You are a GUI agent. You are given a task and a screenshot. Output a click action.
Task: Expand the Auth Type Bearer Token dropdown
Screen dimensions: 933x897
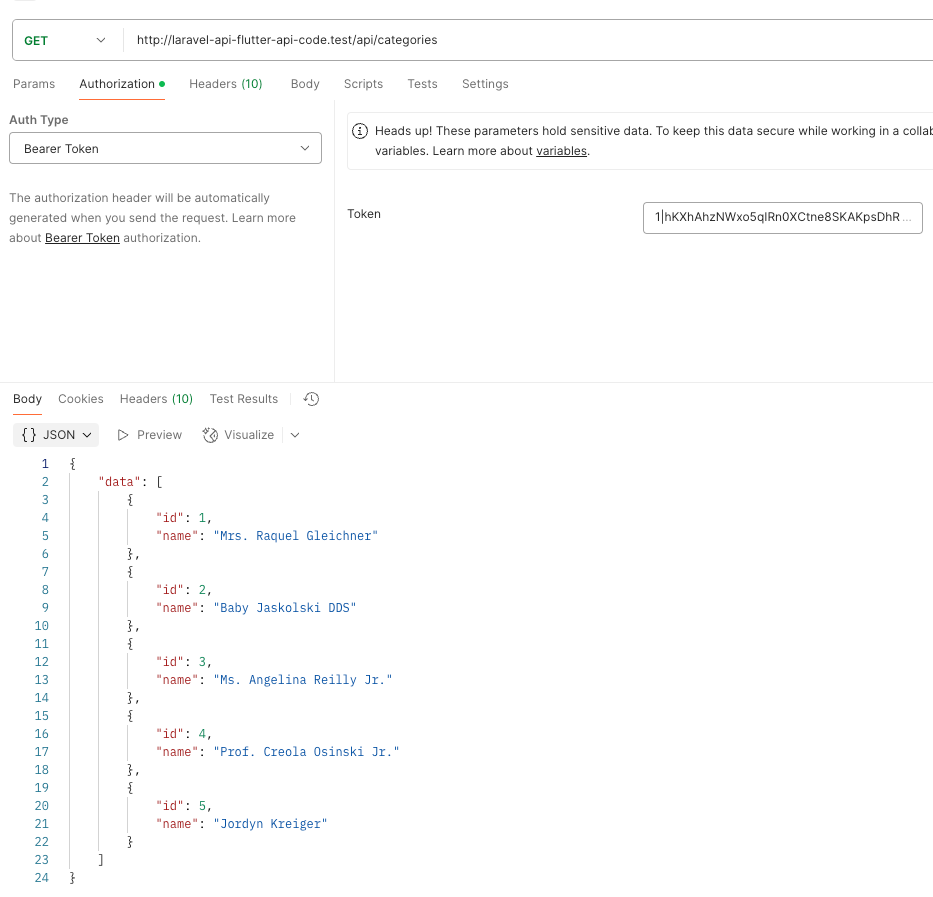165,148
